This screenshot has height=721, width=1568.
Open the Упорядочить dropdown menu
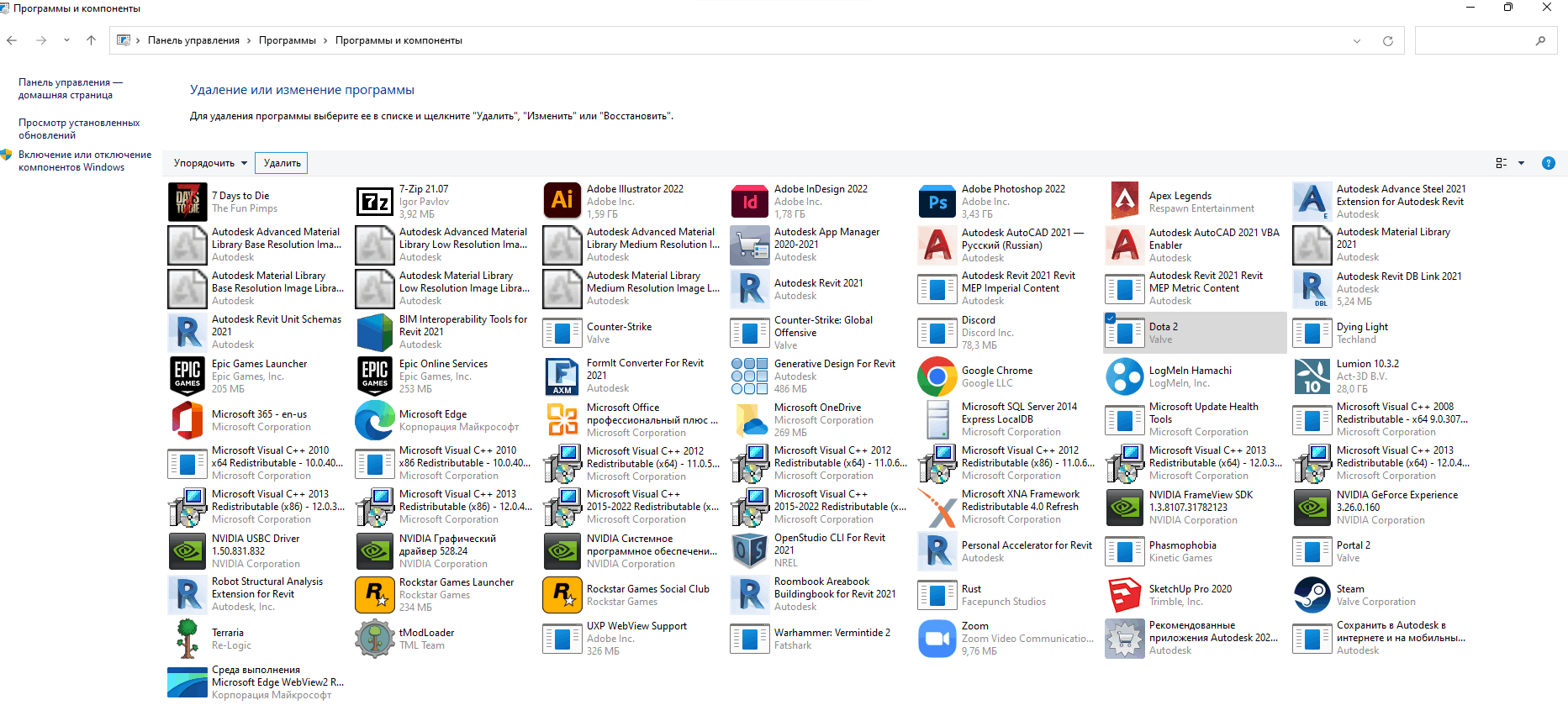click(210, 163)
